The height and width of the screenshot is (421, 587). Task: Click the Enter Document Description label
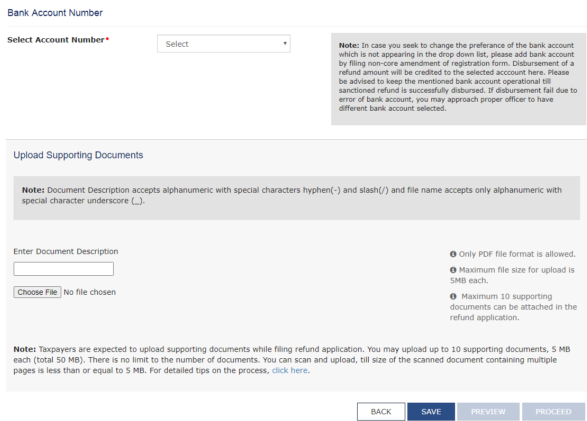pyautogui.click(x=66, y=251)
